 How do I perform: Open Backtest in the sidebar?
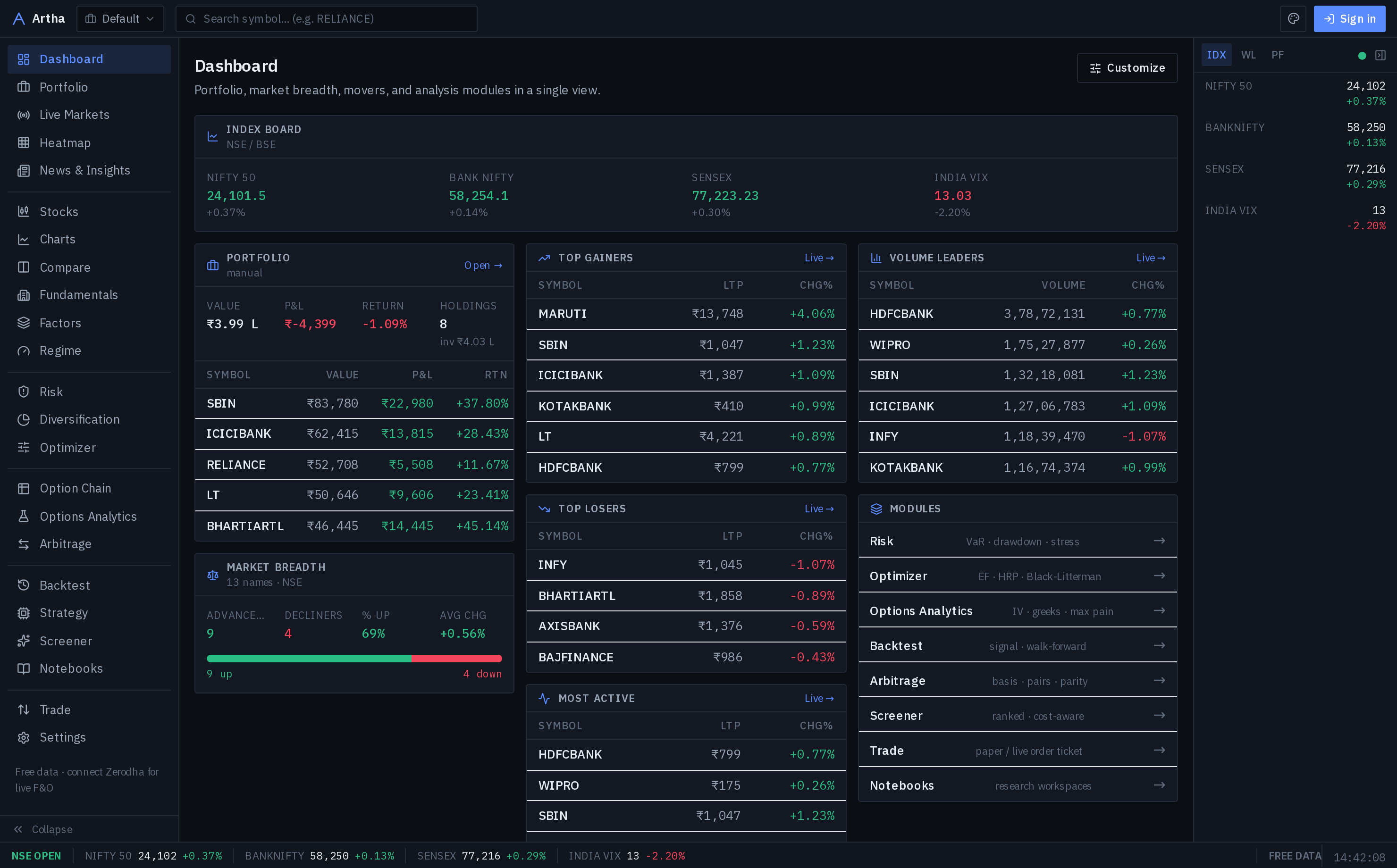click(x=89, y=585)
